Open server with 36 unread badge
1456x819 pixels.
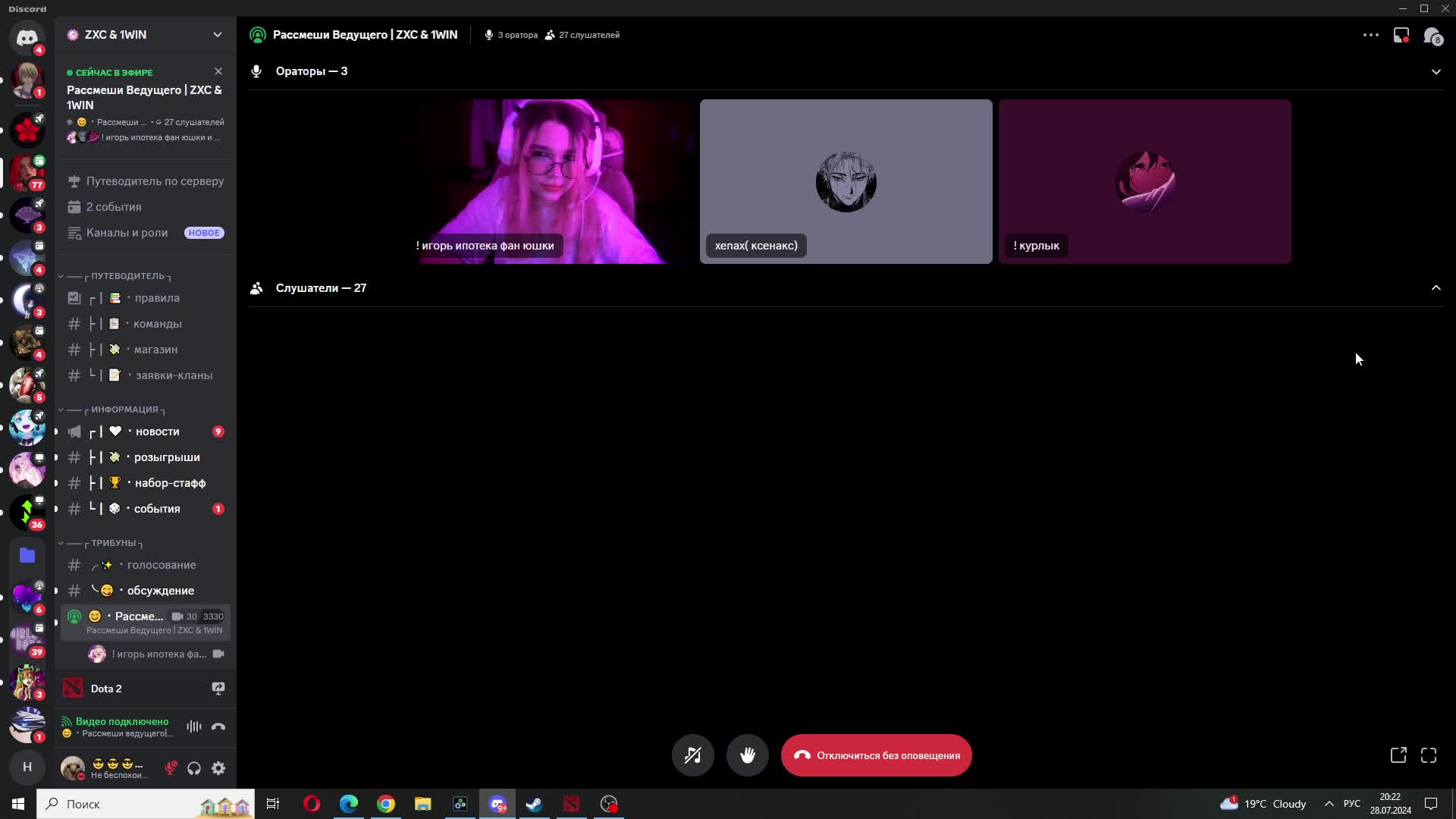pos(27,513)
